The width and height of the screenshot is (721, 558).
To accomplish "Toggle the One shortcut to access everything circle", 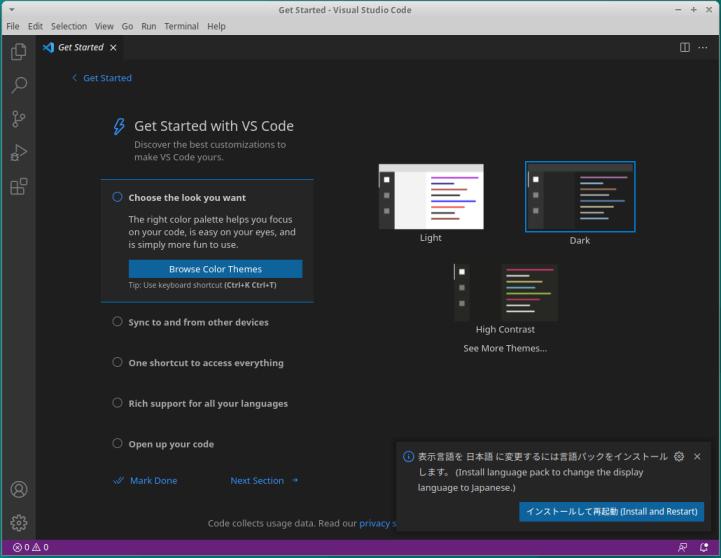I will [x=117, y=362].
